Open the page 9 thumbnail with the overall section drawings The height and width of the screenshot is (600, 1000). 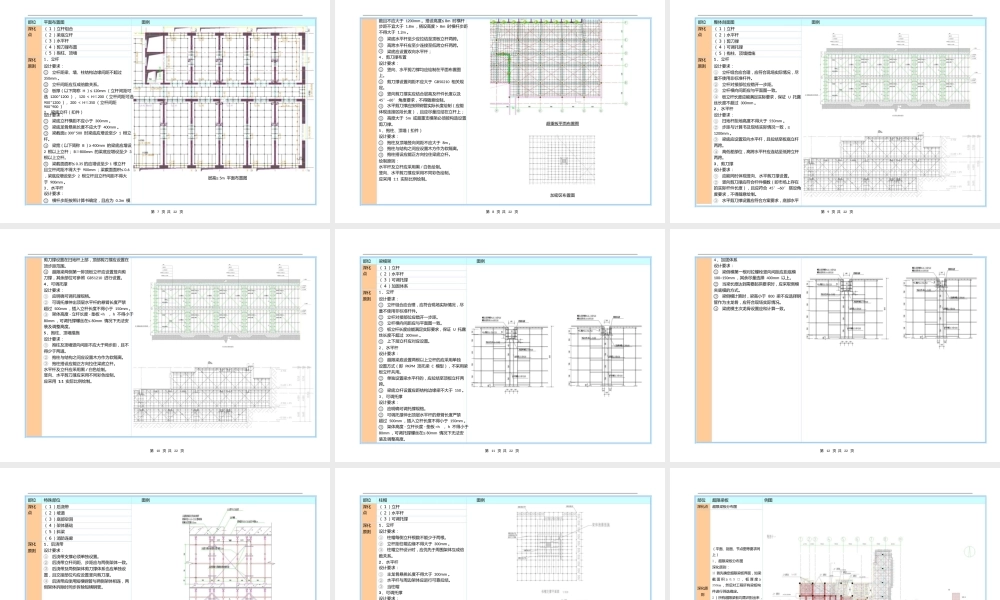pos(835,112)
